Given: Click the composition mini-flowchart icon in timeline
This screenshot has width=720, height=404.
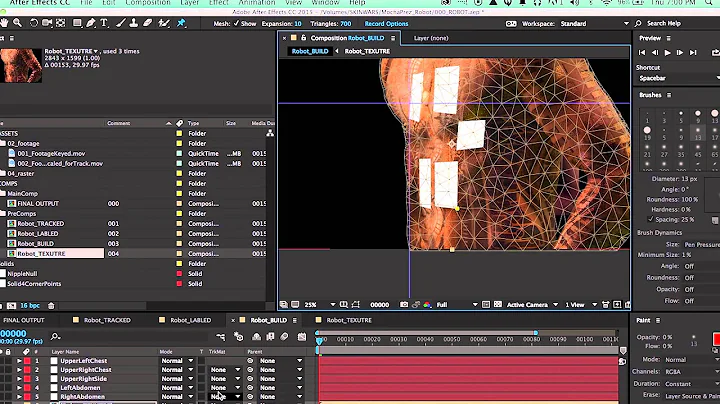Looking at the screenshot, I should pyautogui.click(x=221, y=337).
